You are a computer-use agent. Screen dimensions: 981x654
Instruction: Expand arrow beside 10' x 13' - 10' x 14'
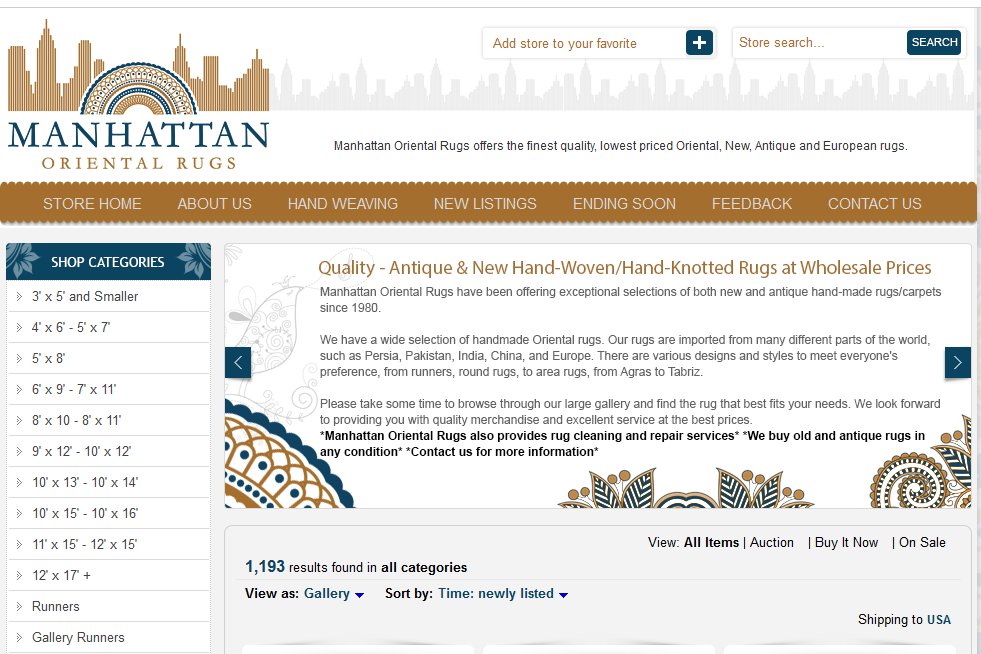pos(19,483)
